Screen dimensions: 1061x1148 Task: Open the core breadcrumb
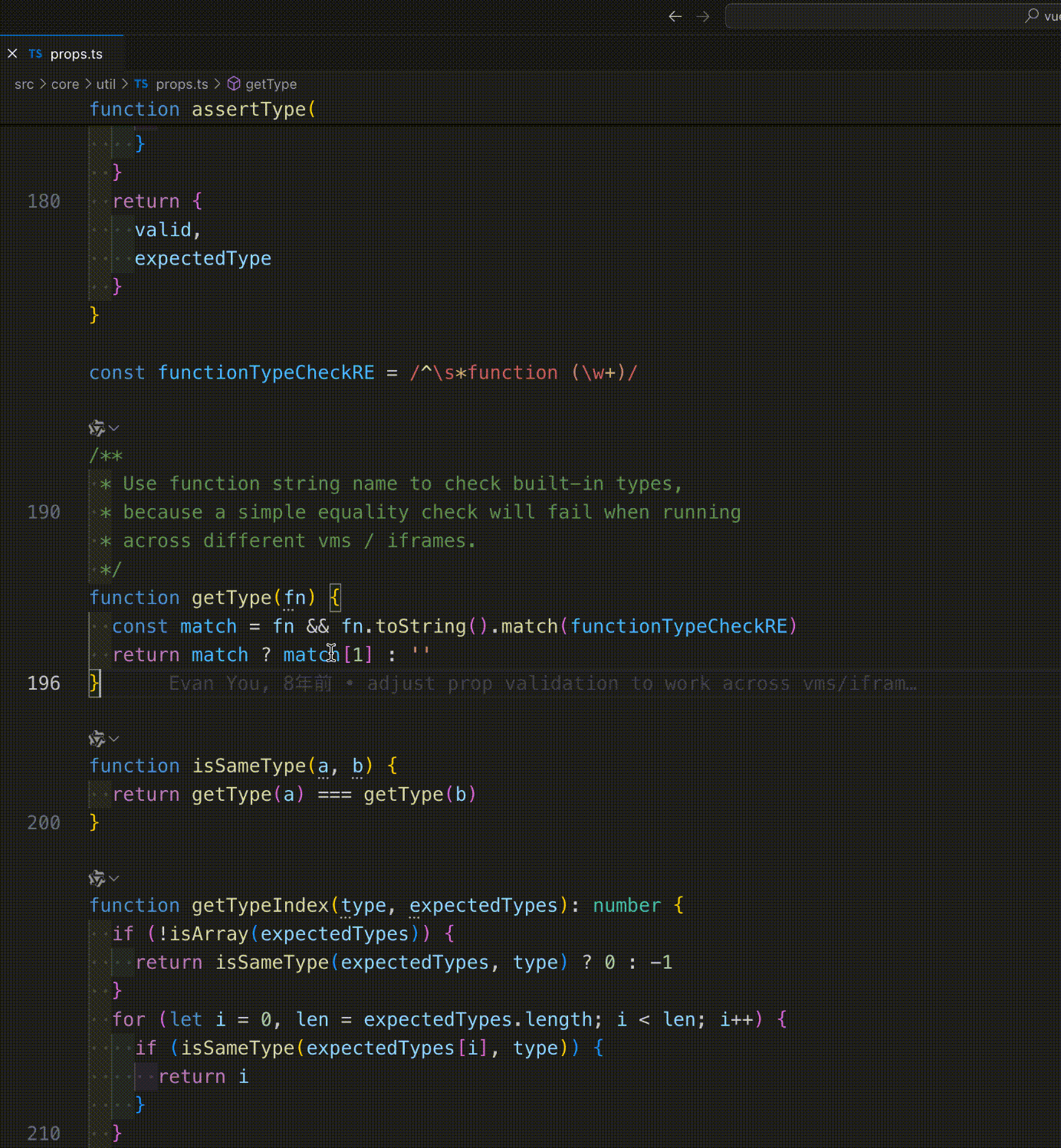[65, 84]
